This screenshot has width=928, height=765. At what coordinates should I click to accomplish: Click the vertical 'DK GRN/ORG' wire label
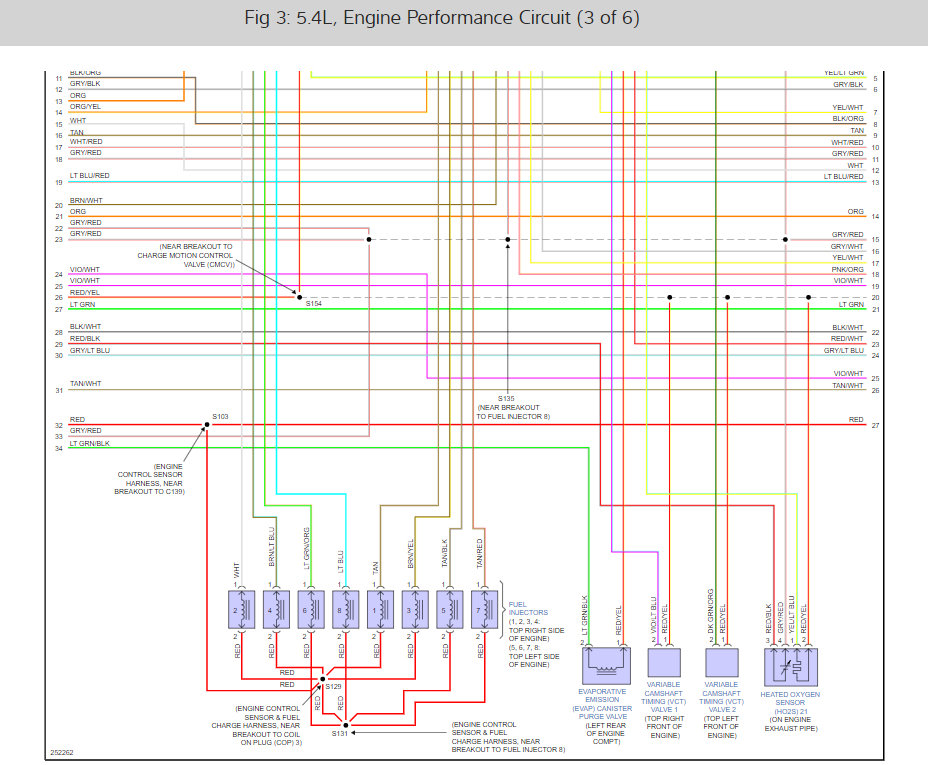pyautogui.click(x=710, y=611)
